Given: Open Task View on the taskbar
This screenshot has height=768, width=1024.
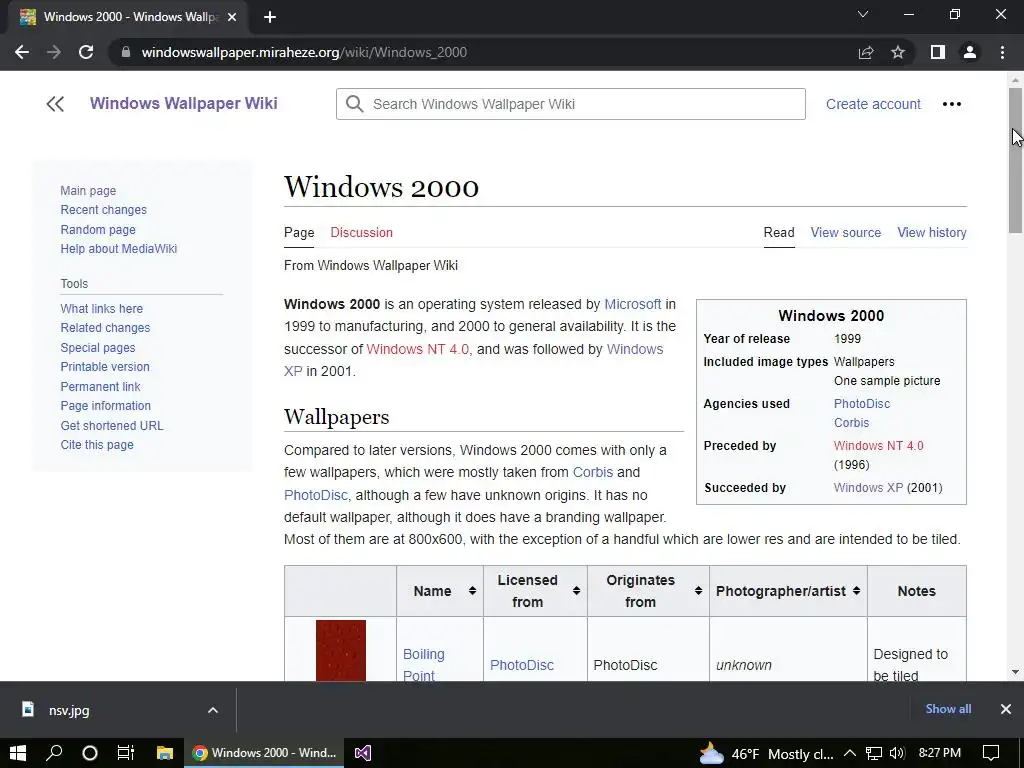Looking at the screenshot, I should (125, 753).
